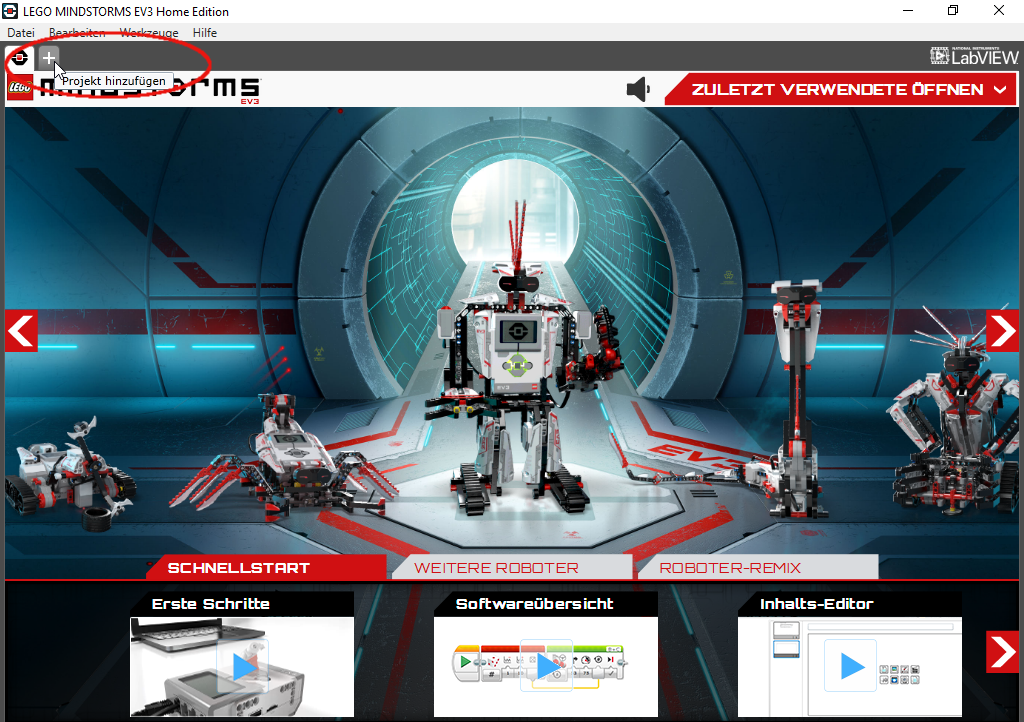This screenshot has width=1024, height=722.
Task: Show next robot with right arrow
Action: (x=1002, y=331)
